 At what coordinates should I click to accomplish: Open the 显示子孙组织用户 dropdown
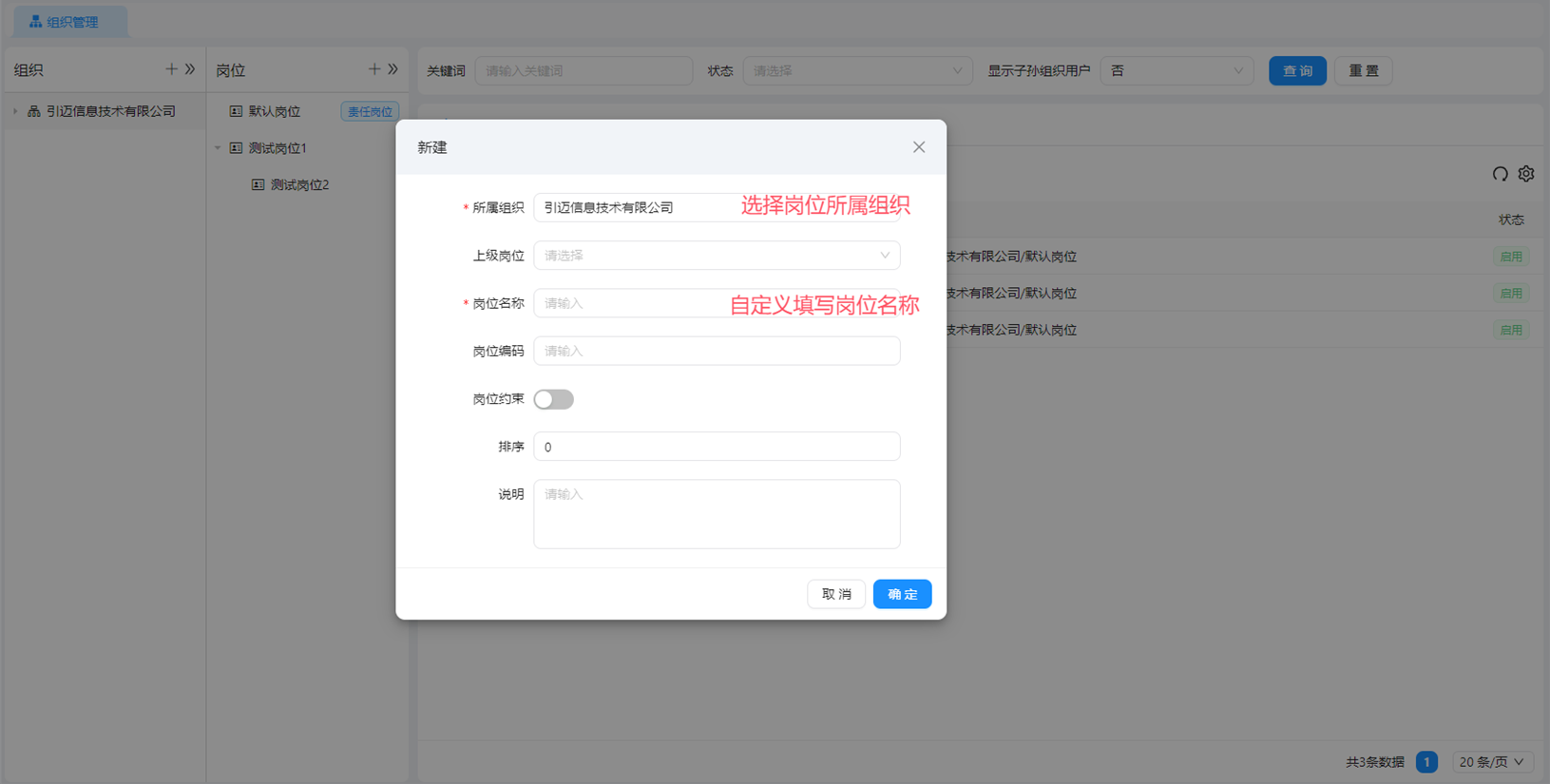pyautogui.click(x=1176, y=71)
